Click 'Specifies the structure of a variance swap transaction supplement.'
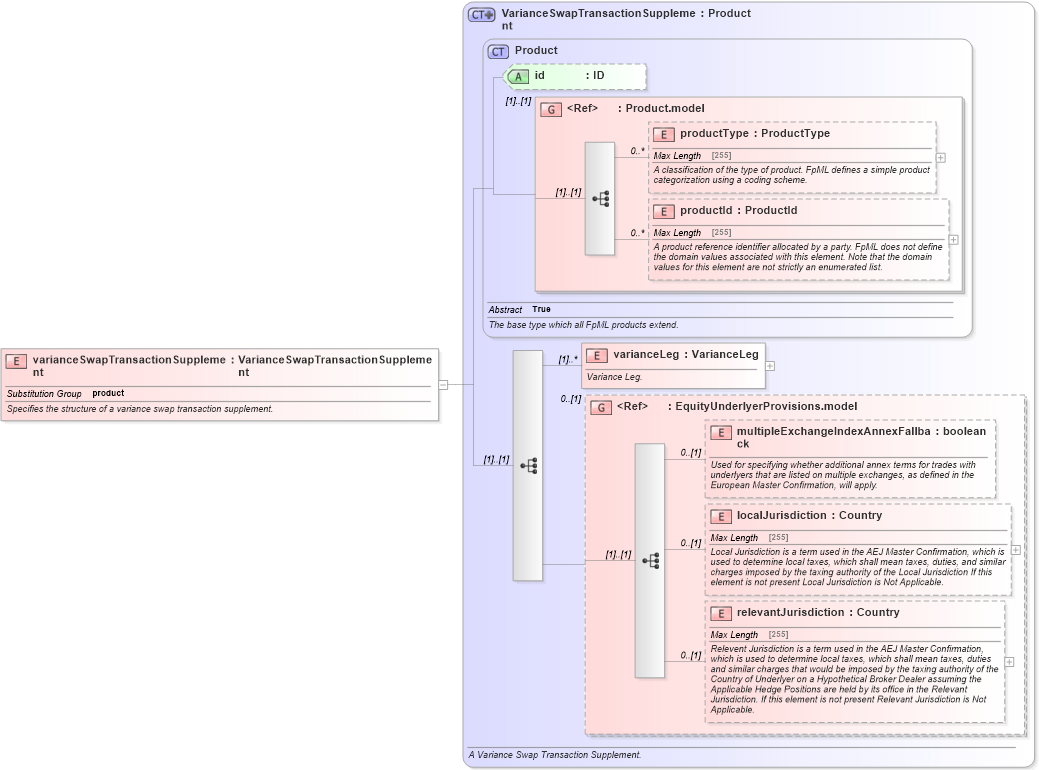This screenshot has width=1039, height=770. [140, 409]
